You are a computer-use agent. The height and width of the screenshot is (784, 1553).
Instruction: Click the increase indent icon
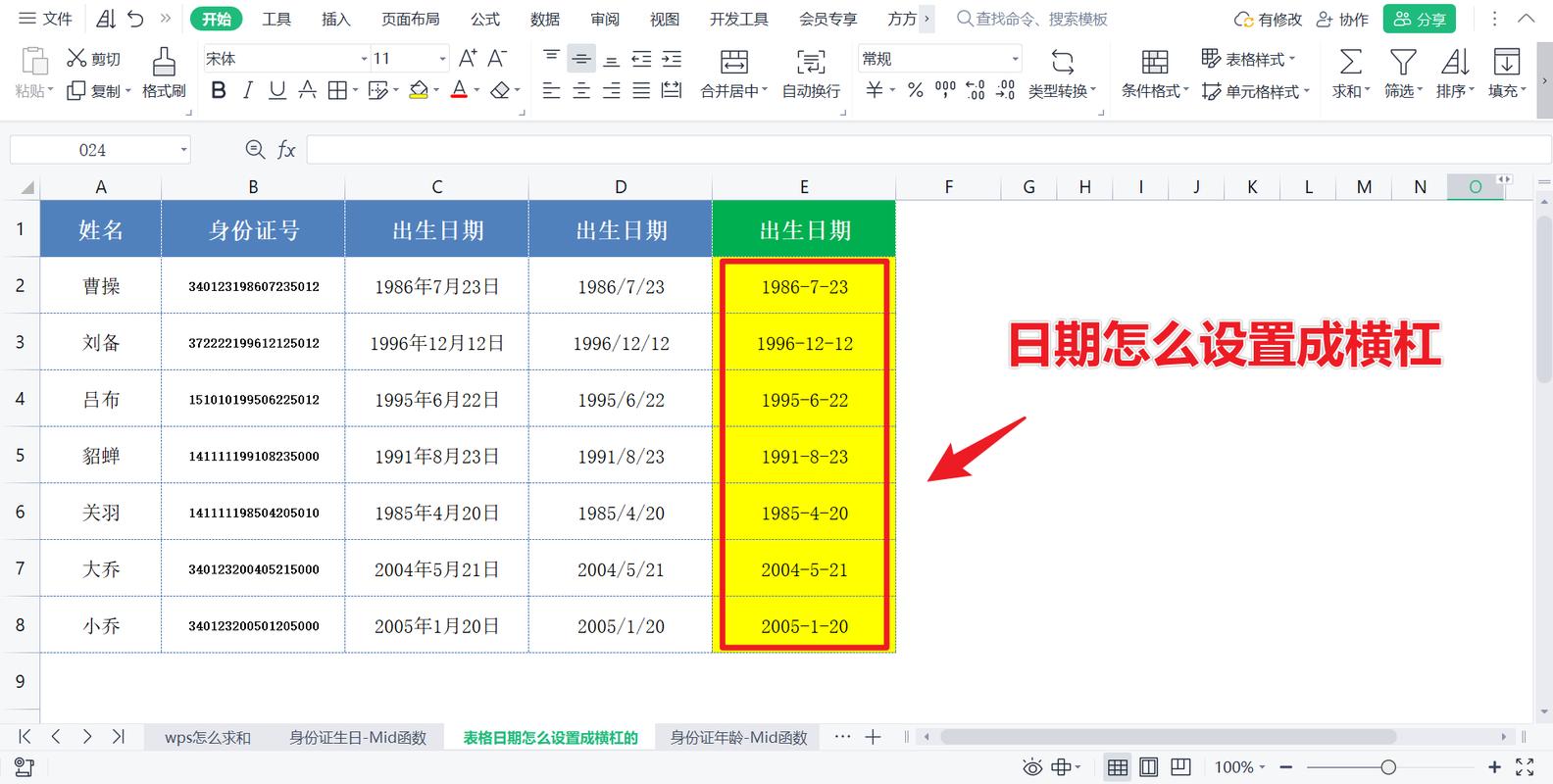pyautogui.click(x=672, y=59)
